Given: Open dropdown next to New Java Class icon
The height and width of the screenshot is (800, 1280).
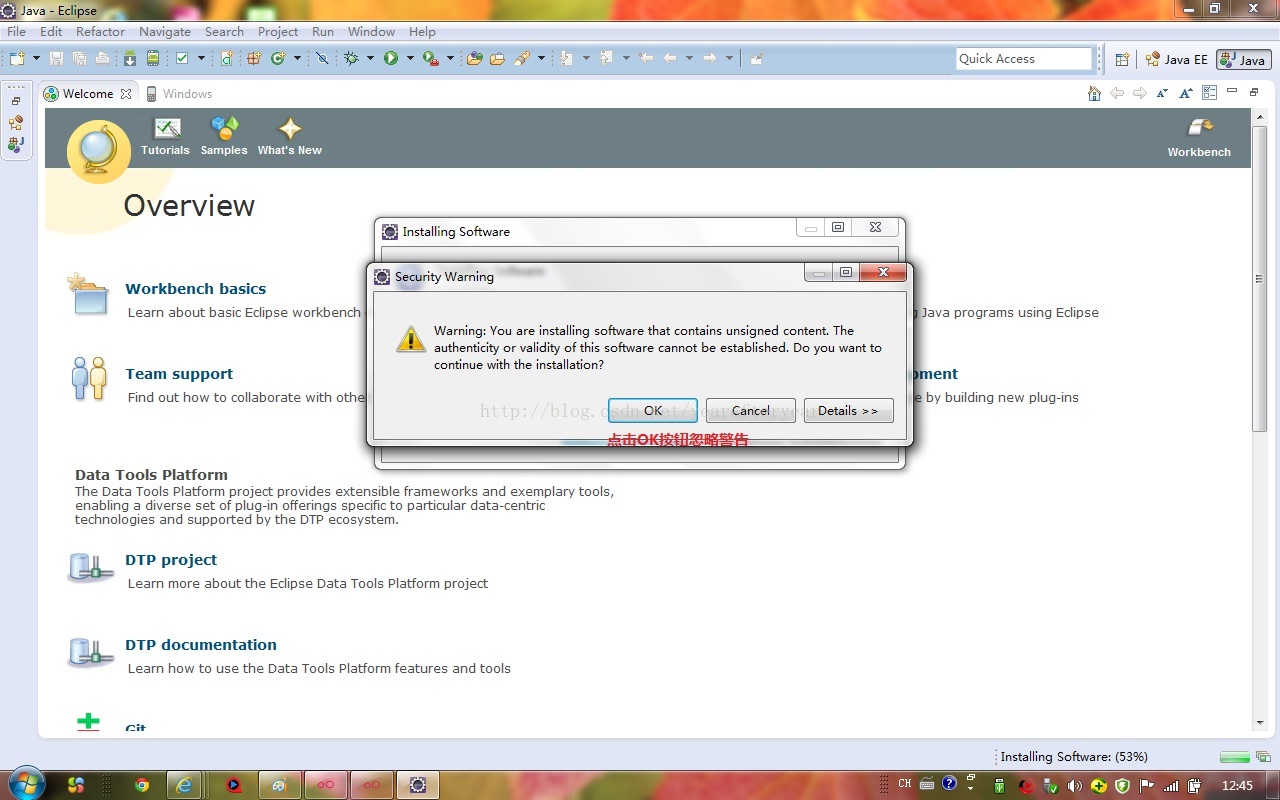Looking at the screenshot, I should pyautogui.click(x=297, y=58).
